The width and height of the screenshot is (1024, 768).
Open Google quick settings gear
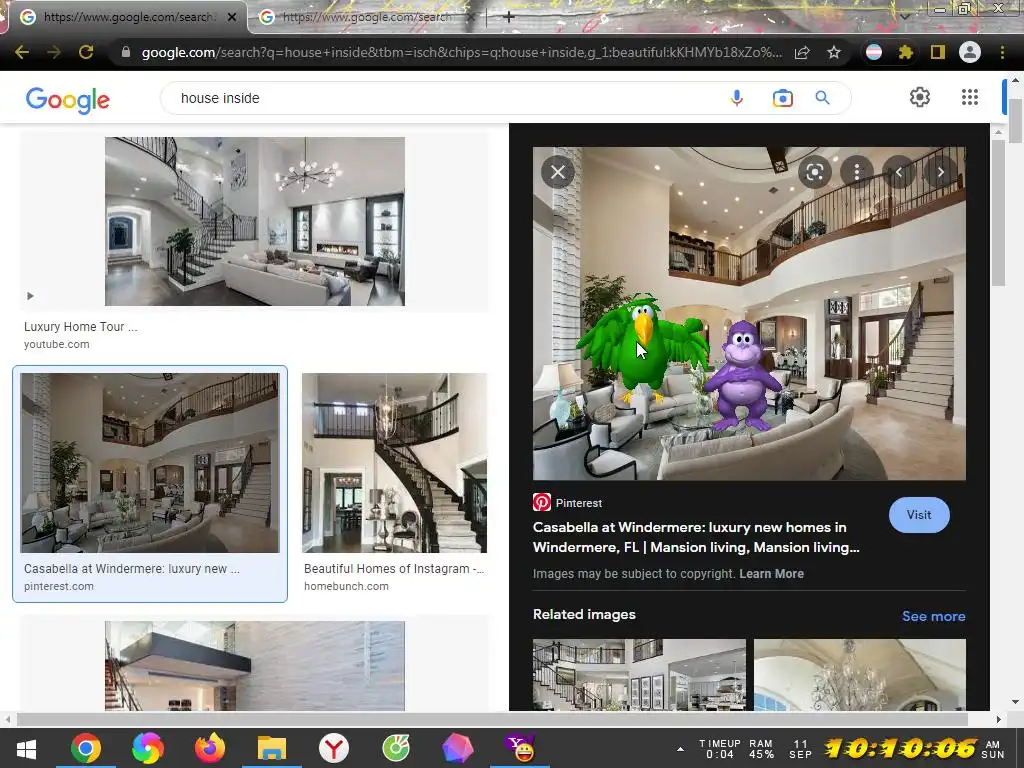coord(920,97)
